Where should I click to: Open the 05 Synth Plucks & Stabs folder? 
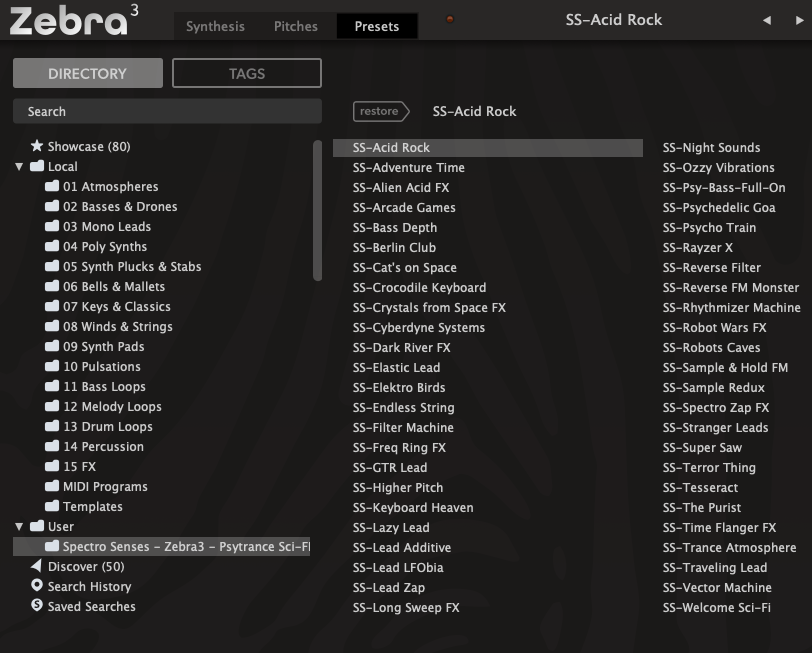coord(132,266)
